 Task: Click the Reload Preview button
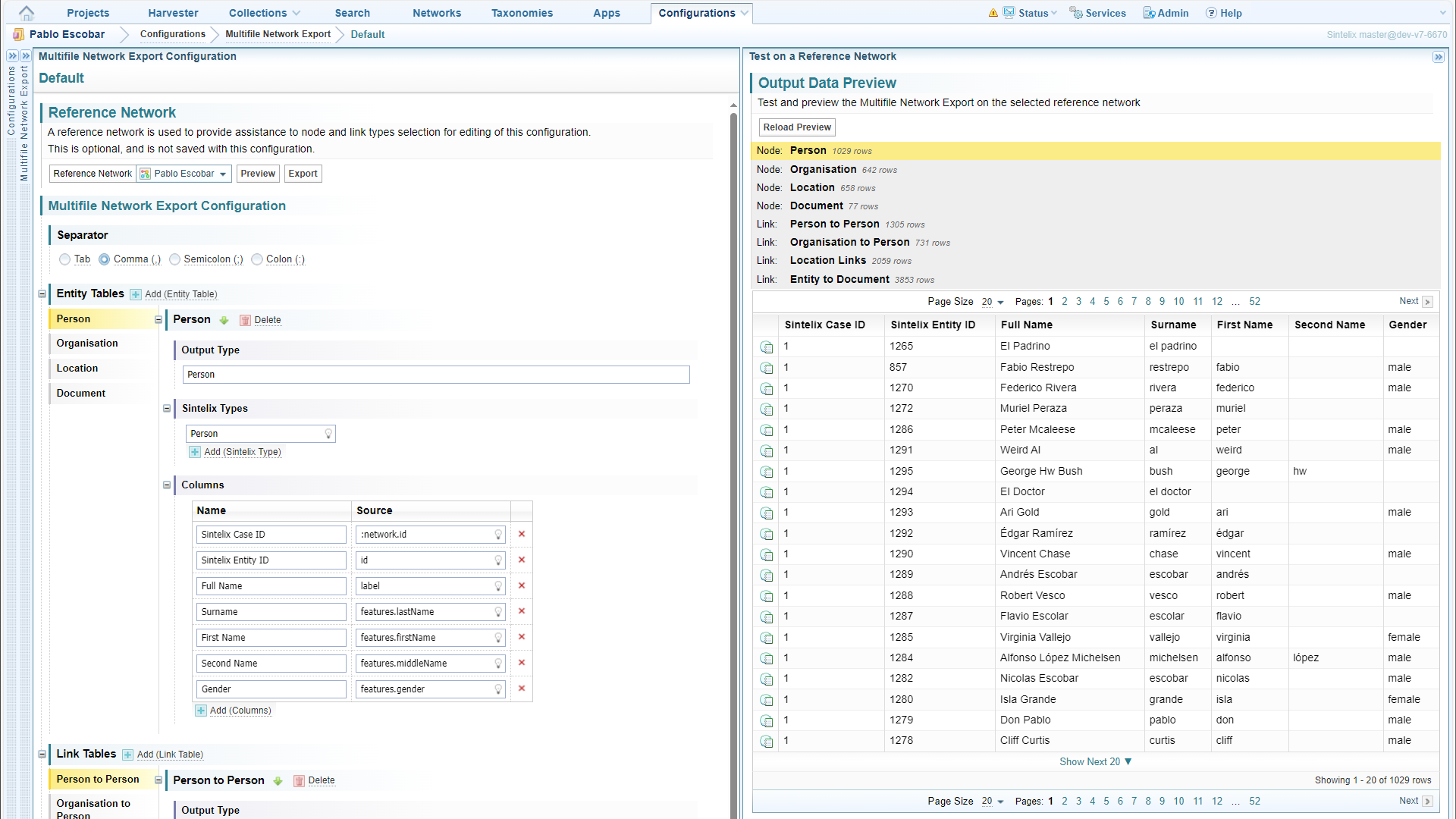pyautogui.click(x=797, y=127)
